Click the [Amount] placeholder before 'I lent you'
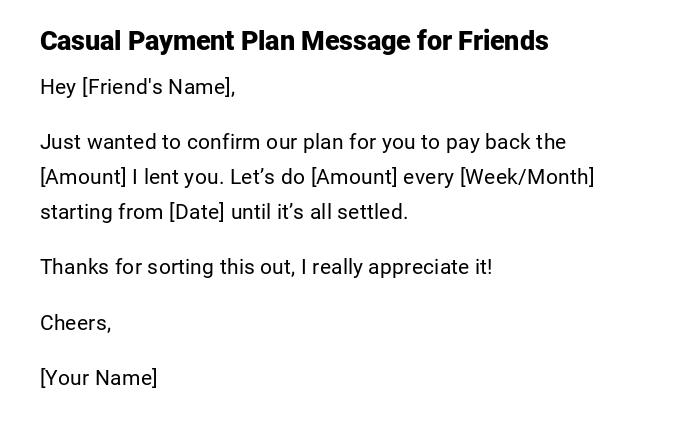 click(x=83, y=178)
